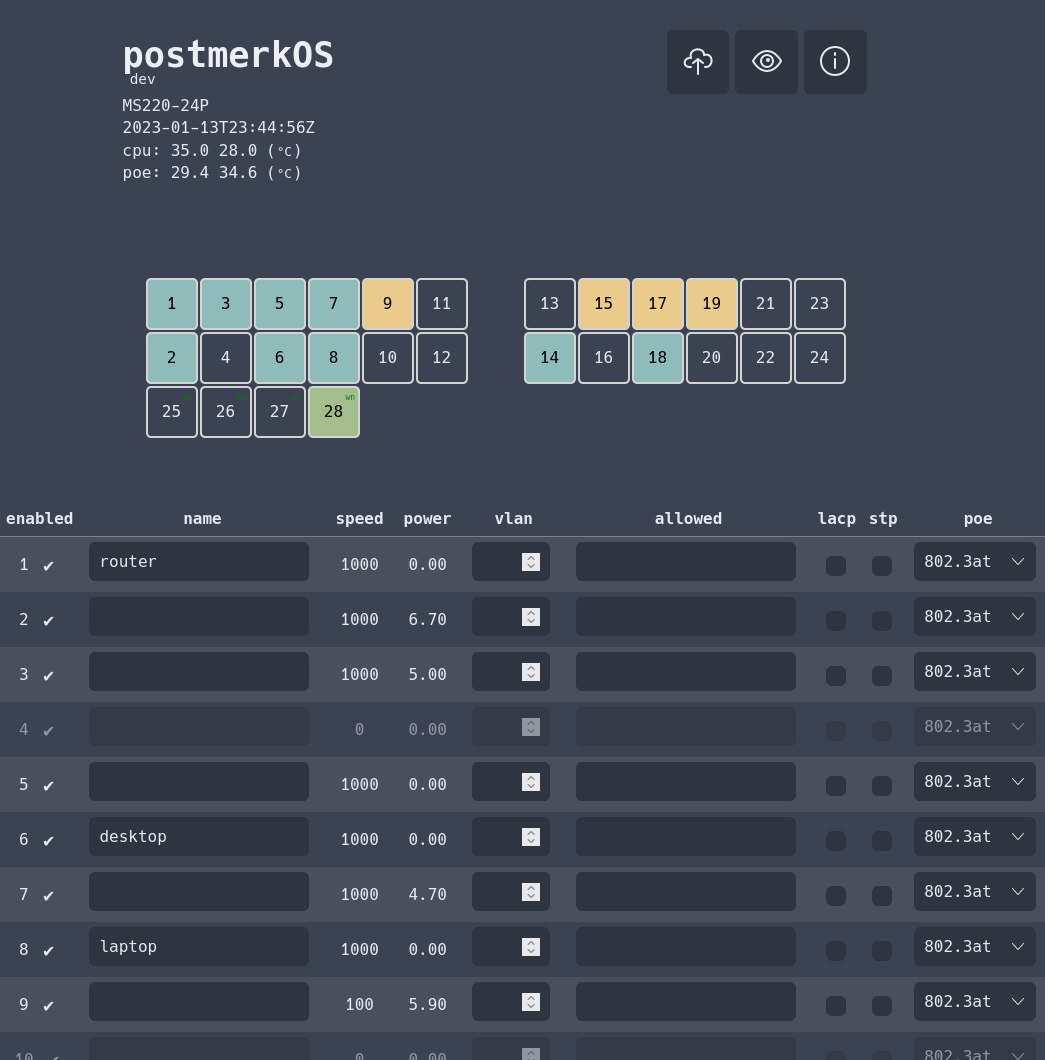Open poe mode dropdown for port 8
Screen dimensions: 1045x1060
tap(975, 946)
